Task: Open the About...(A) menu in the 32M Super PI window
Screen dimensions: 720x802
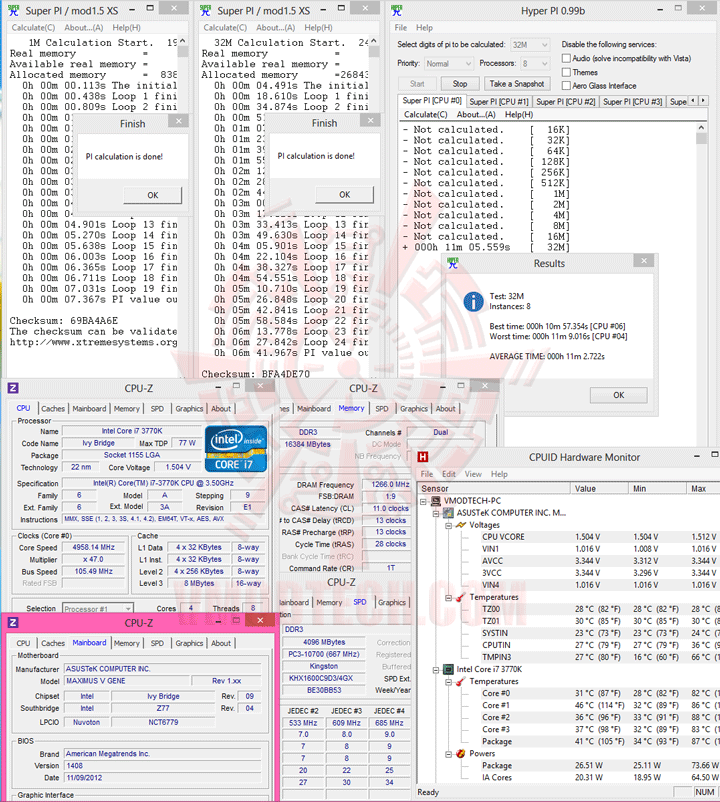Action: click(x=276, y=28)
